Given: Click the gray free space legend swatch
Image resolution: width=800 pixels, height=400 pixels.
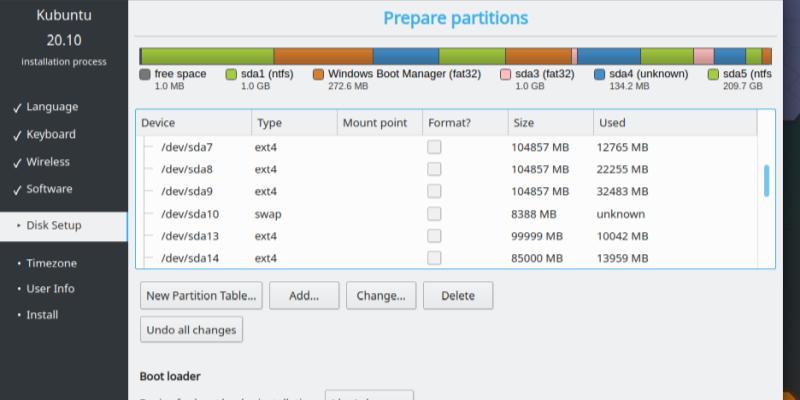Looking at the screenshot, I should click(x=146, y=74).
